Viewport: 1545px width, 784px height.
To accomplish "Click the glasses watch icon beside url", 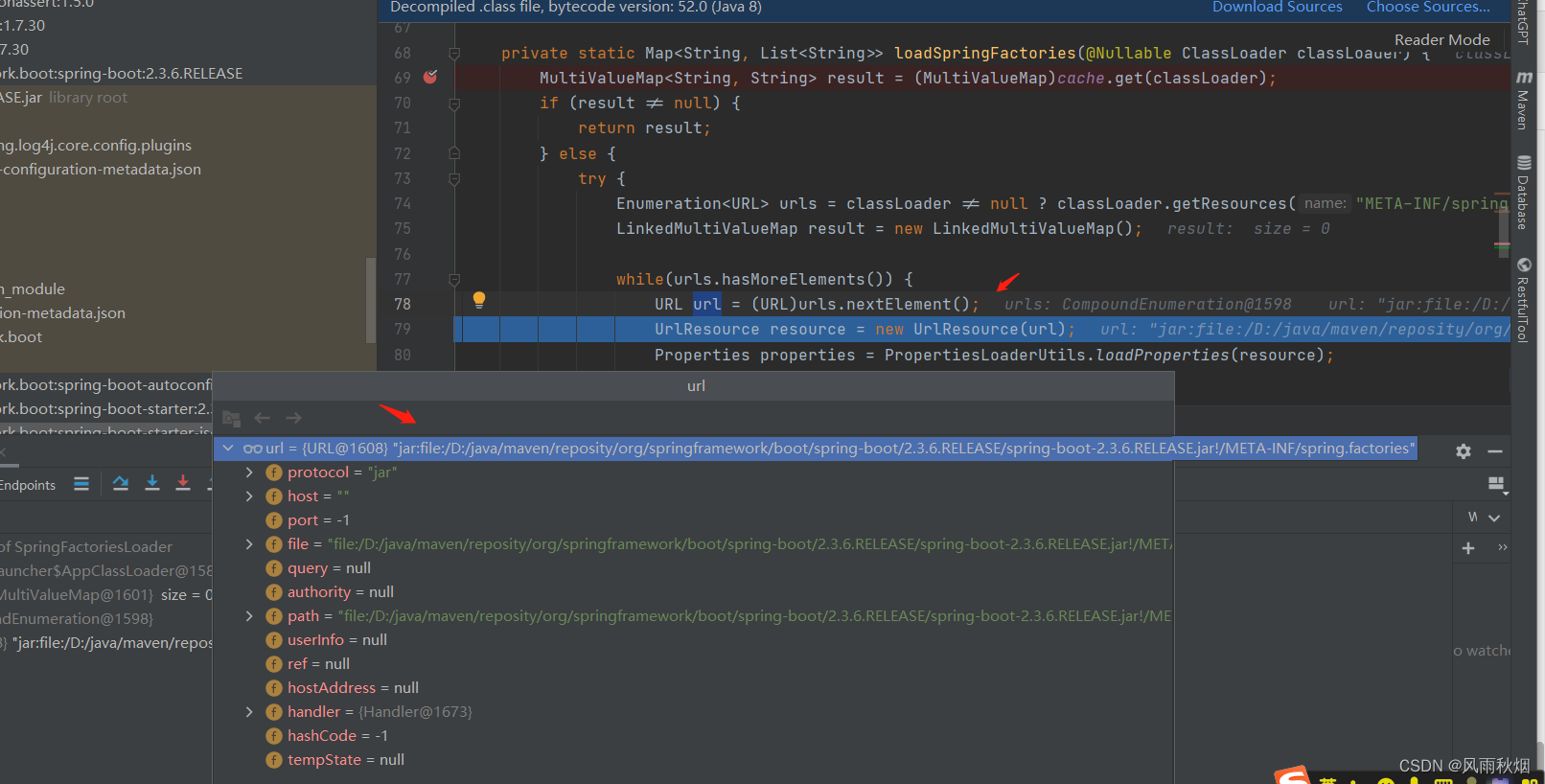I will click(x=253, y=449).
